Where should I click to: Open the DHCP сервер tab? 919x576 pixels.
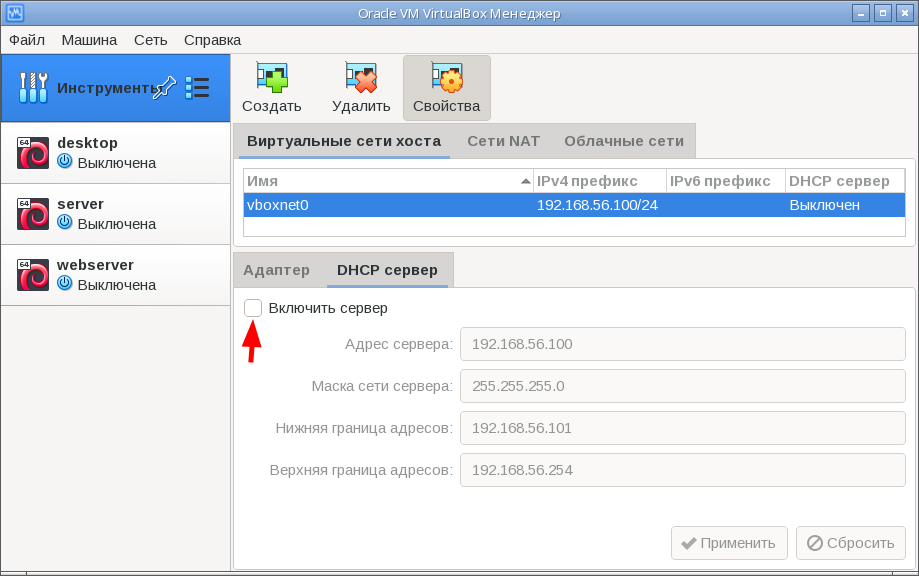pyautogui.click(x=387, y=270)
